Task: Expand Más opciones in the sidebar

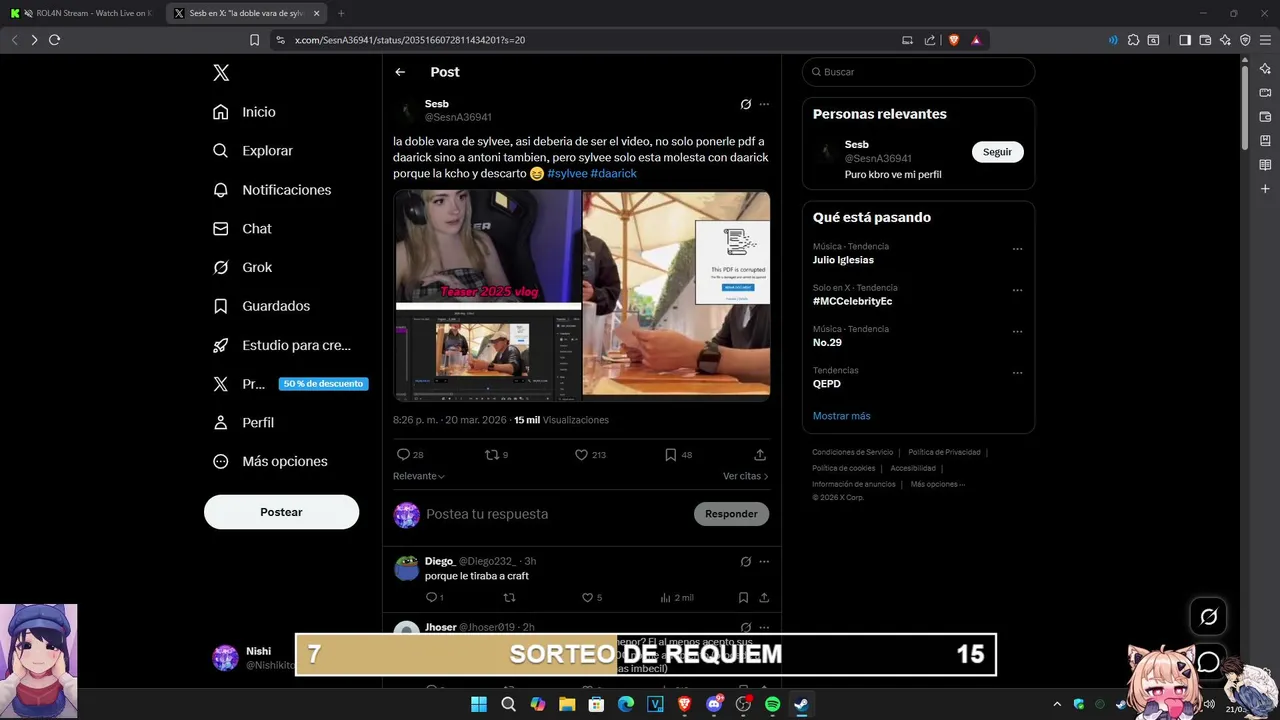Action: pos(270,461)
